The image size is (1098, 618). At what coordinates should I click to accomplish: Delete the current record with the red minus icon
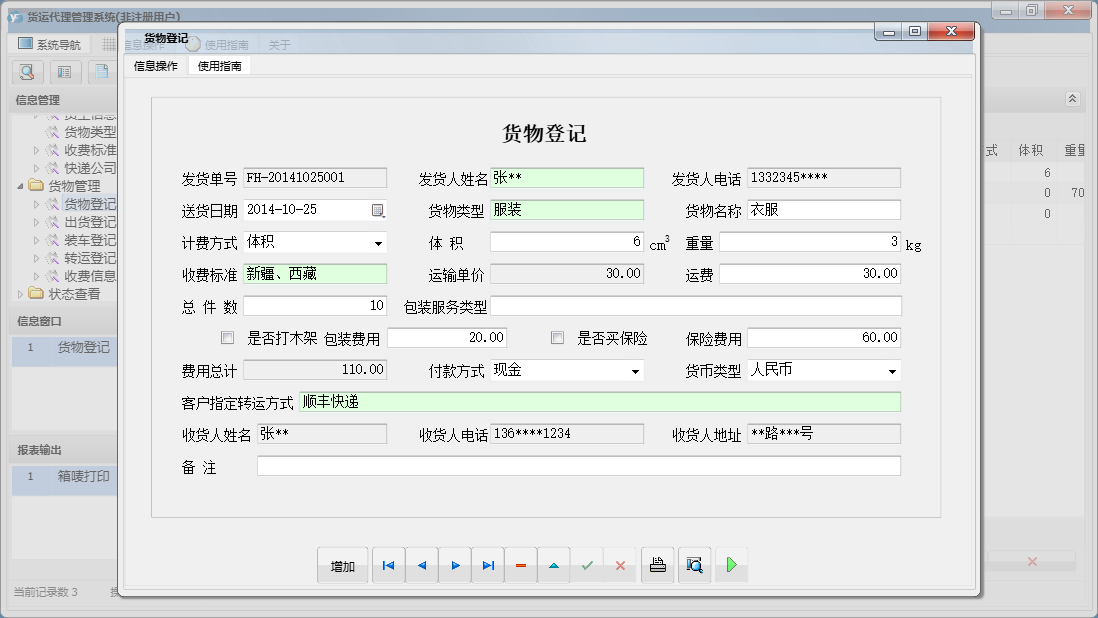[520, 565]
